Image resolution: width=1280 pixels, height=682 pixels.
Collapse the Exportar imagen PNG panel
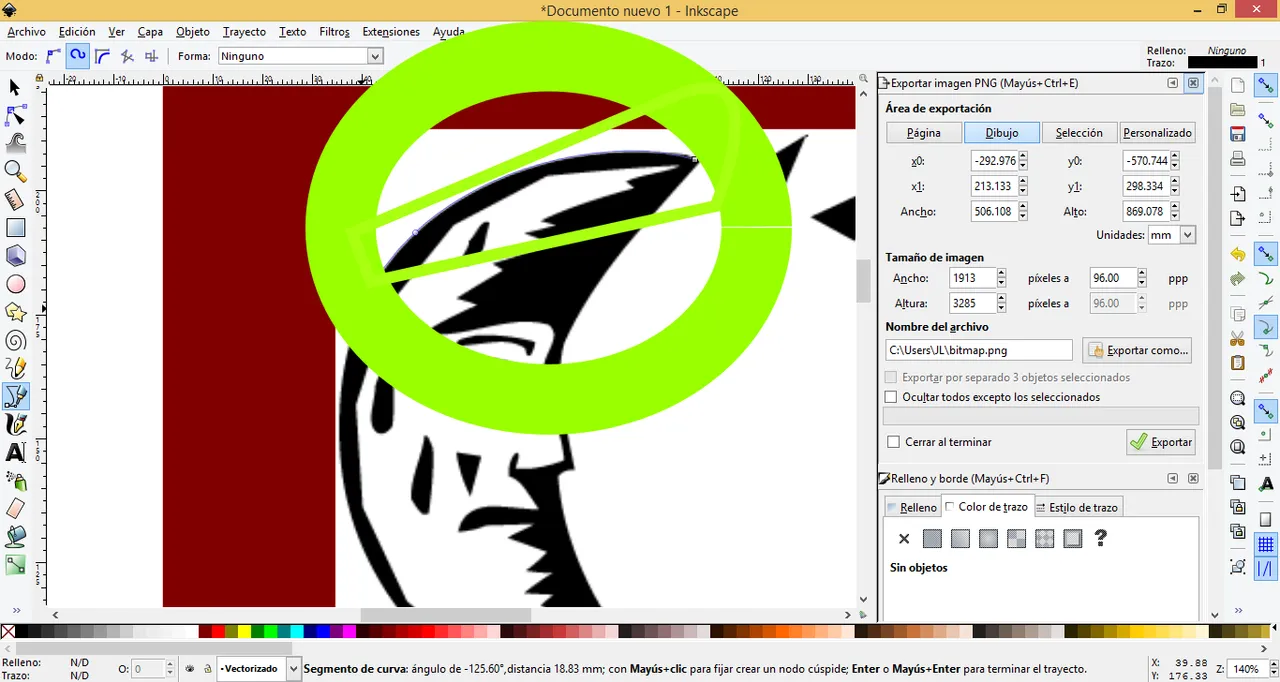[1173, 84]
